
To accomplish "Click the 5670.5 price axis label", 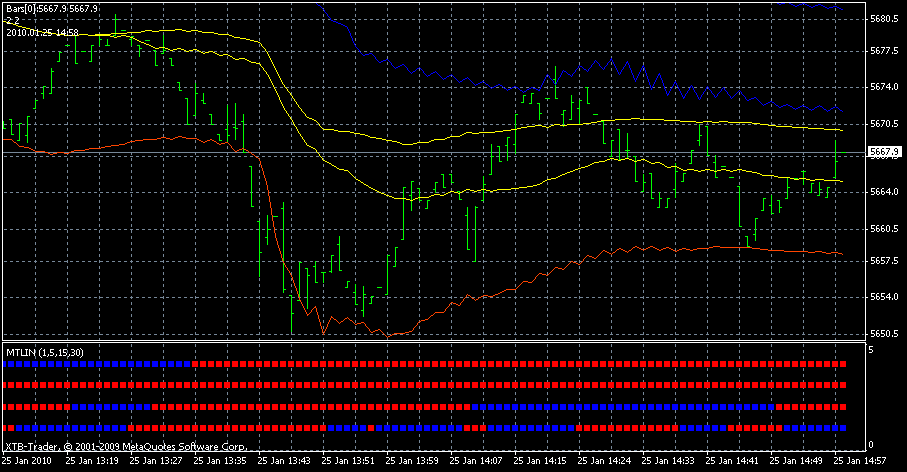I will [884, 124].
